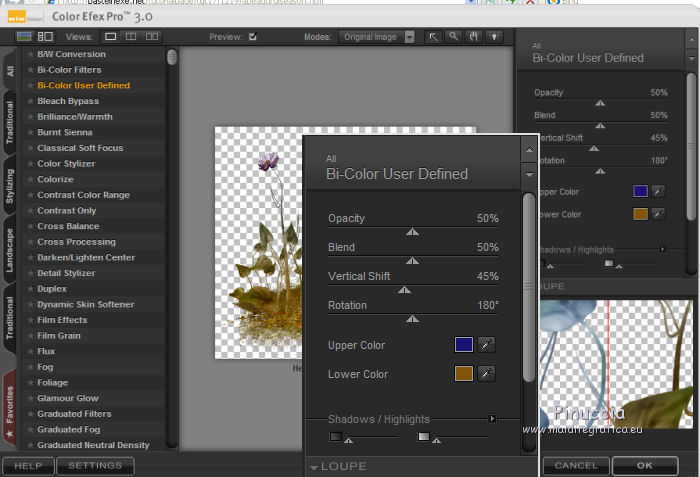Expand Shadows / Highlights in right sidebar
This screenshot has height=477, width=700.
(662, 249)
